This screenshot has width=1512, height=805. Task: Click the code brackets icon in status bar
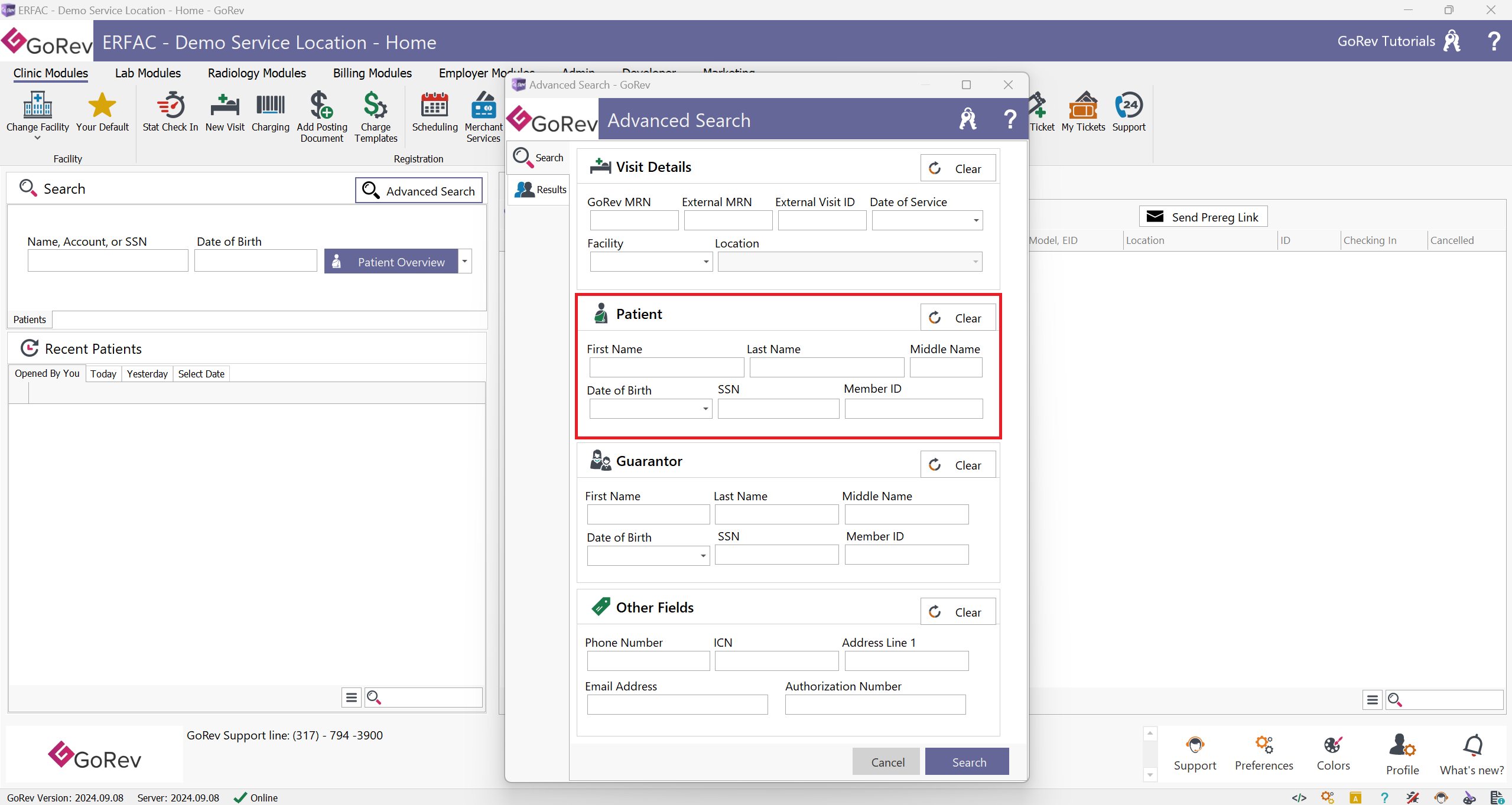pyautogui.click(x=1299, y=798)
